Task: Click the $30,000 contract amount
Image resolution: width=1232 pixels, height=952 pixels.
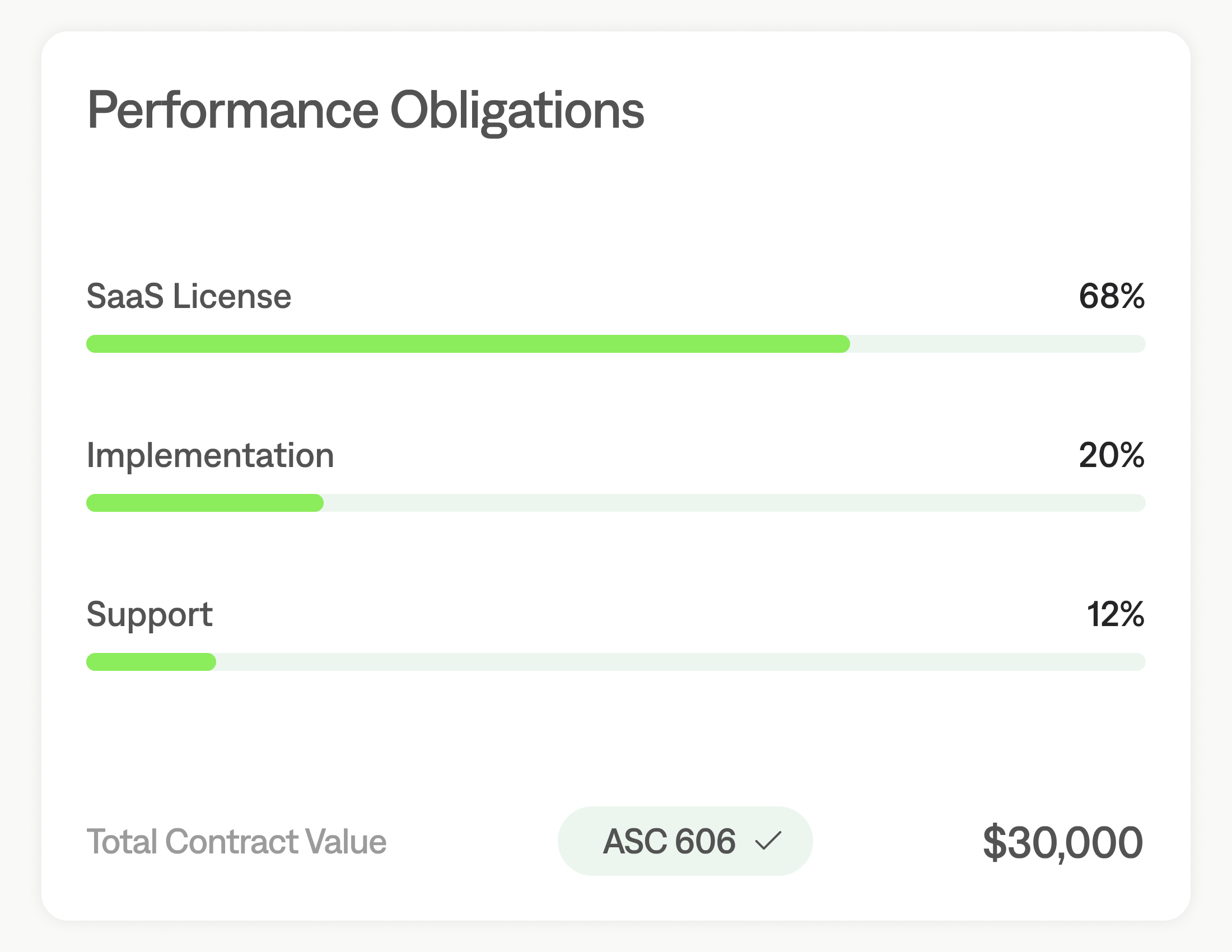Action: 1063,842
